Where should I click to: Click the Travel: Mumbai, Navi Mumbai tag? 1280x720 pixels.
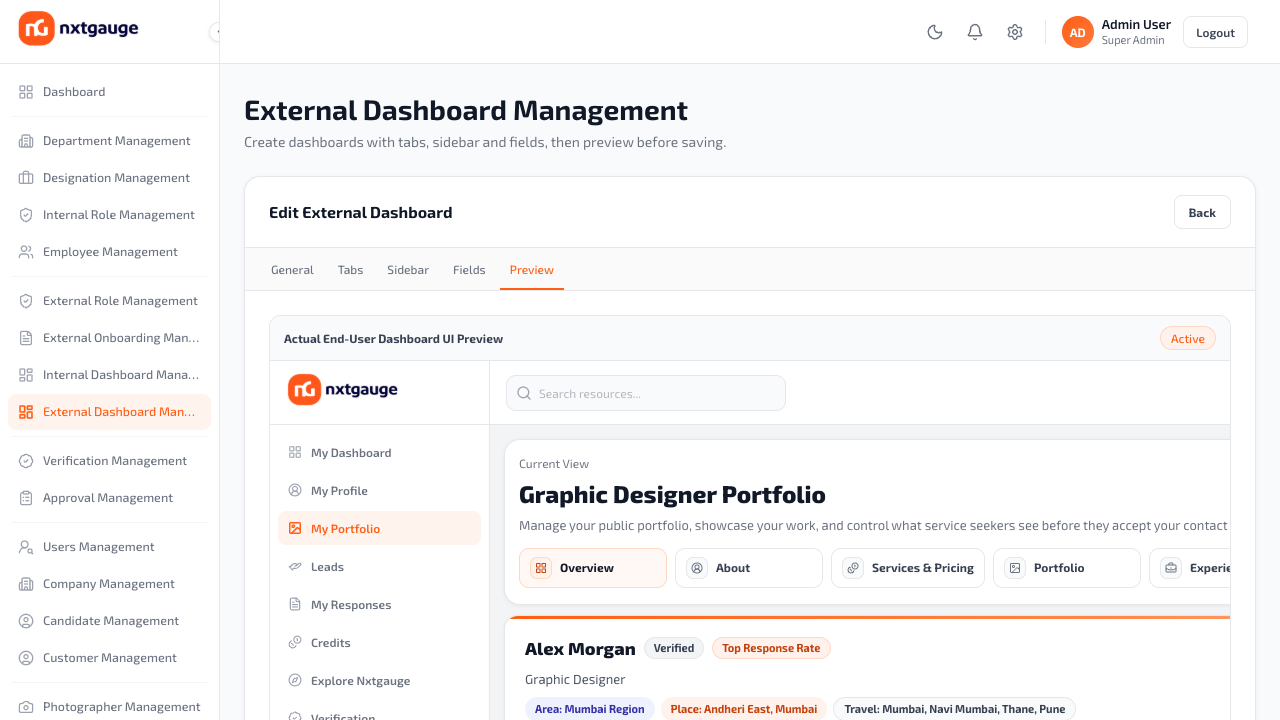pos(955,709)
